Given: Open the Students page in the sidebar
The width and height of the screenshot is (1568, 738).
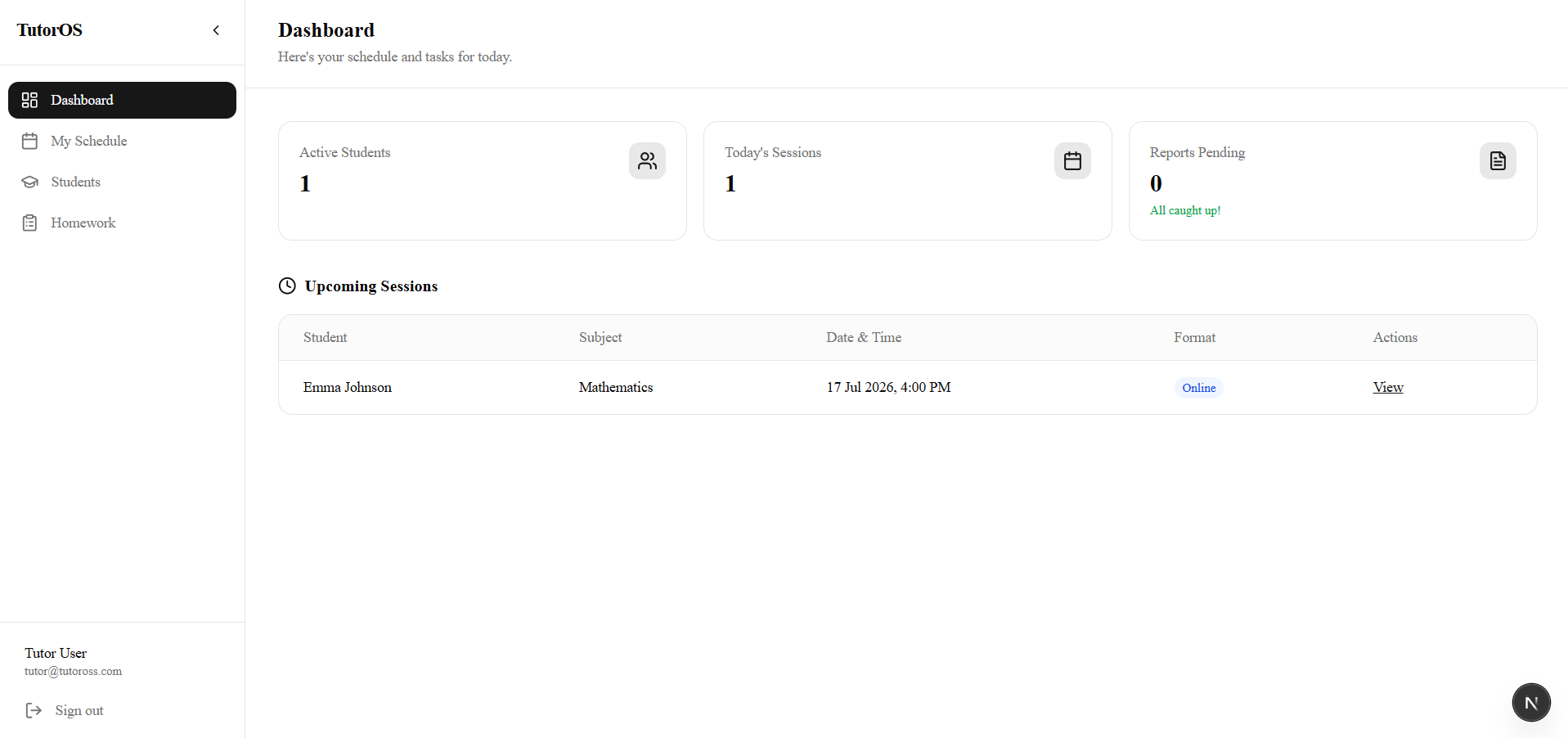Looking at the screenshot, I should click(122, 182).
